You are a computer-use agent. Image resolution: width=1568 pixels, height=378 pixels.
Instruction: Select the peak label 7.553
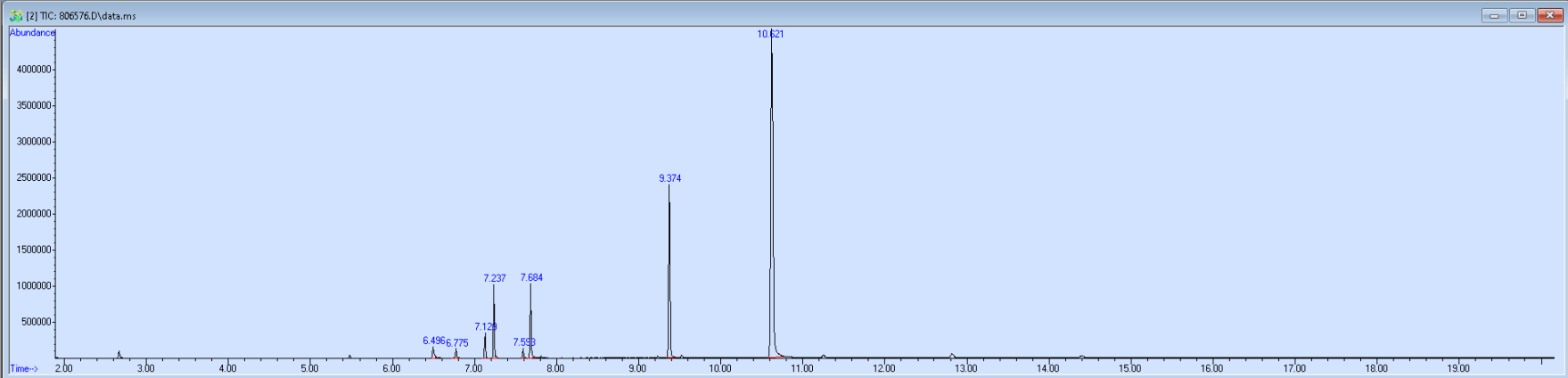click(524, 341)
